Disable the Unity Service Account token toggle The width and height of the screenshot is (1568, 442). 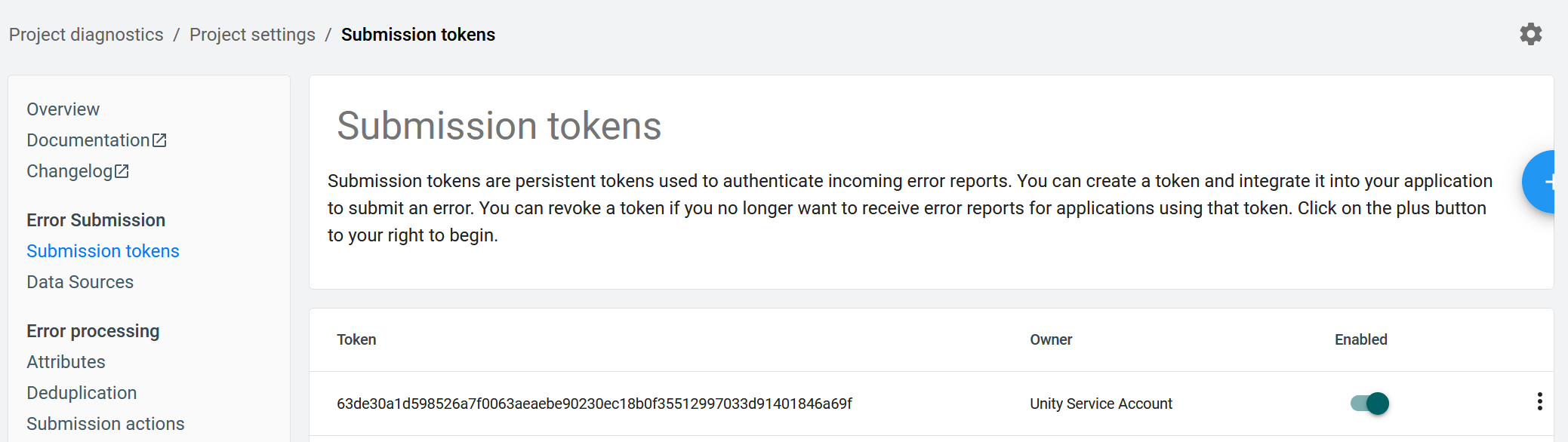(x=1369, y=404)
